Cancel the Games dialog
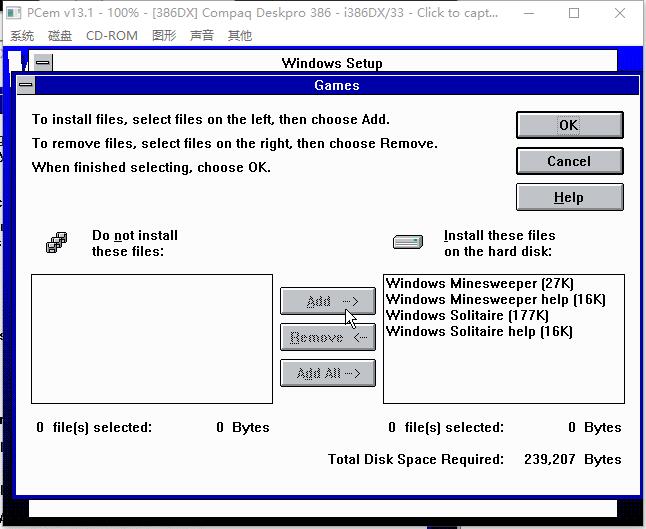The height and width of the screenshot is (529, 646). click(569, 161)
